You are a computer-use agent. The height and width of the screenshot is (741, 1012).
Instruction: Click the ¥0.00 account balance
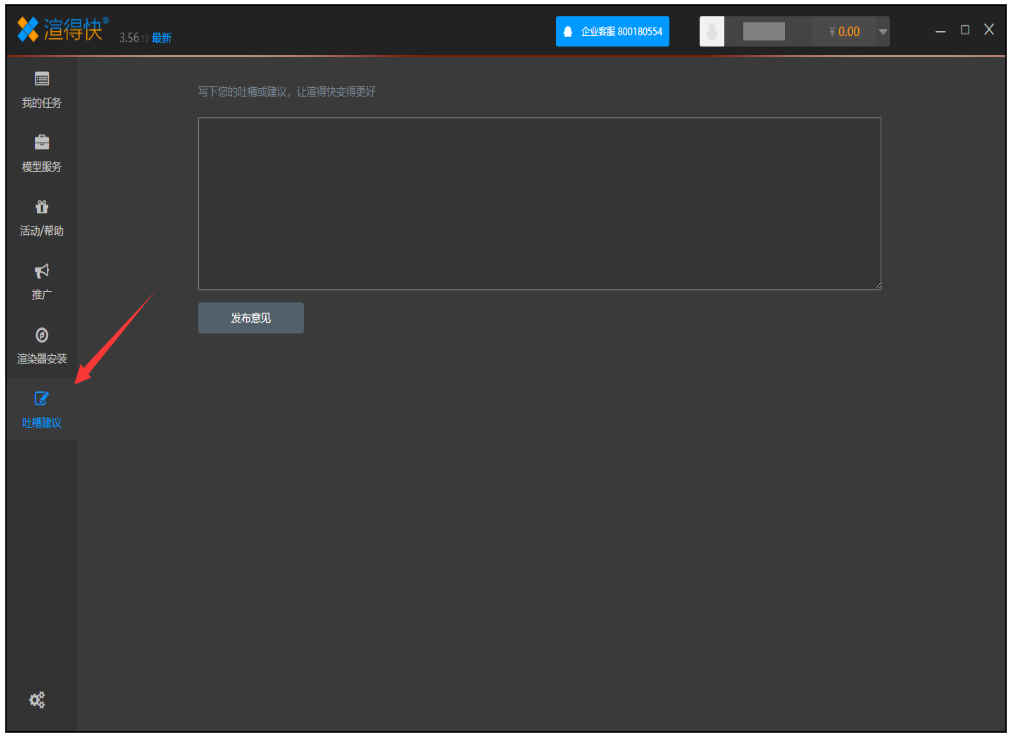coord(843,32)
